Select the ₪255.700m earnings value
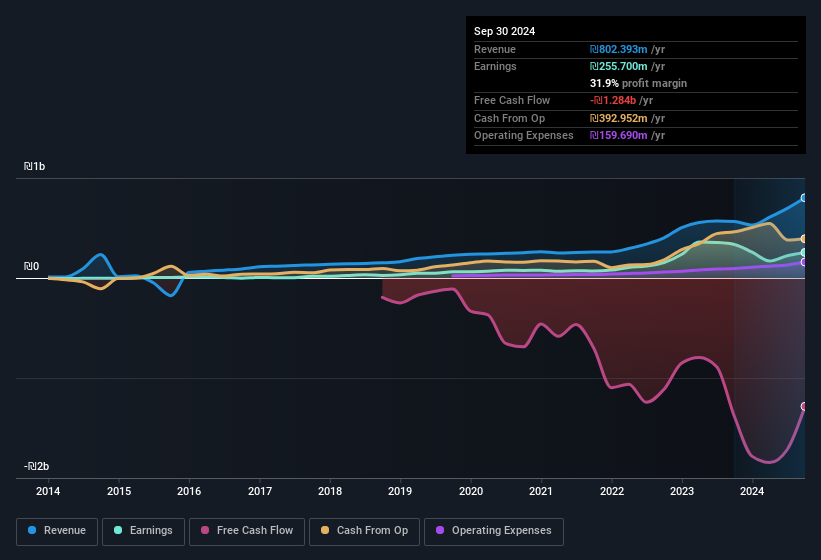Image resolution: width=821 pixels, height=560 pixels. point(618,66)
